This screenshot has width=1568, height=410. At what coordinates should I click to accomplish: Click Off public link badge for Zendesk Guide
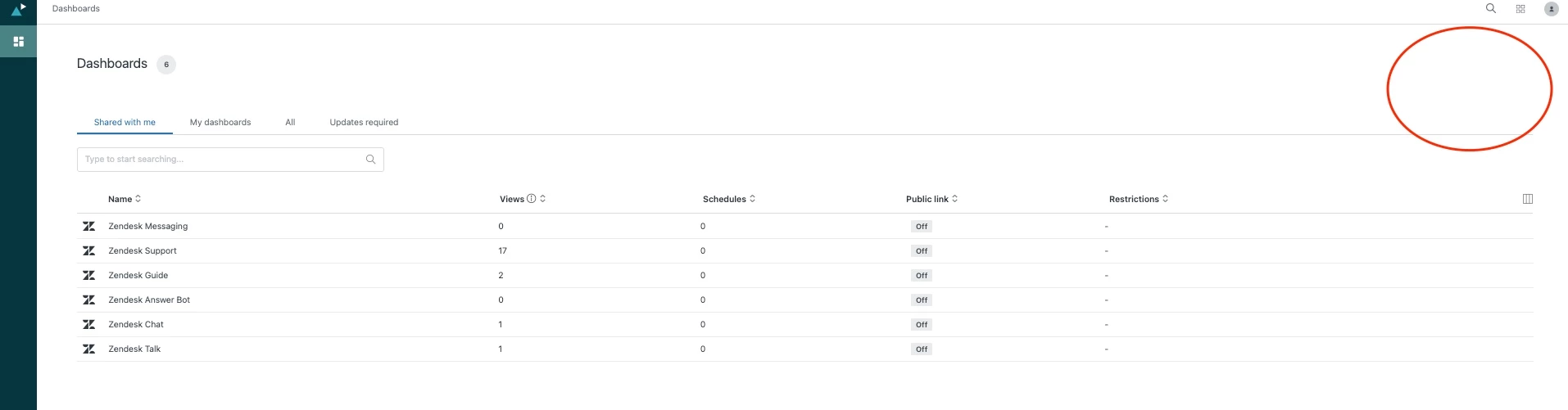click(922, 276)
